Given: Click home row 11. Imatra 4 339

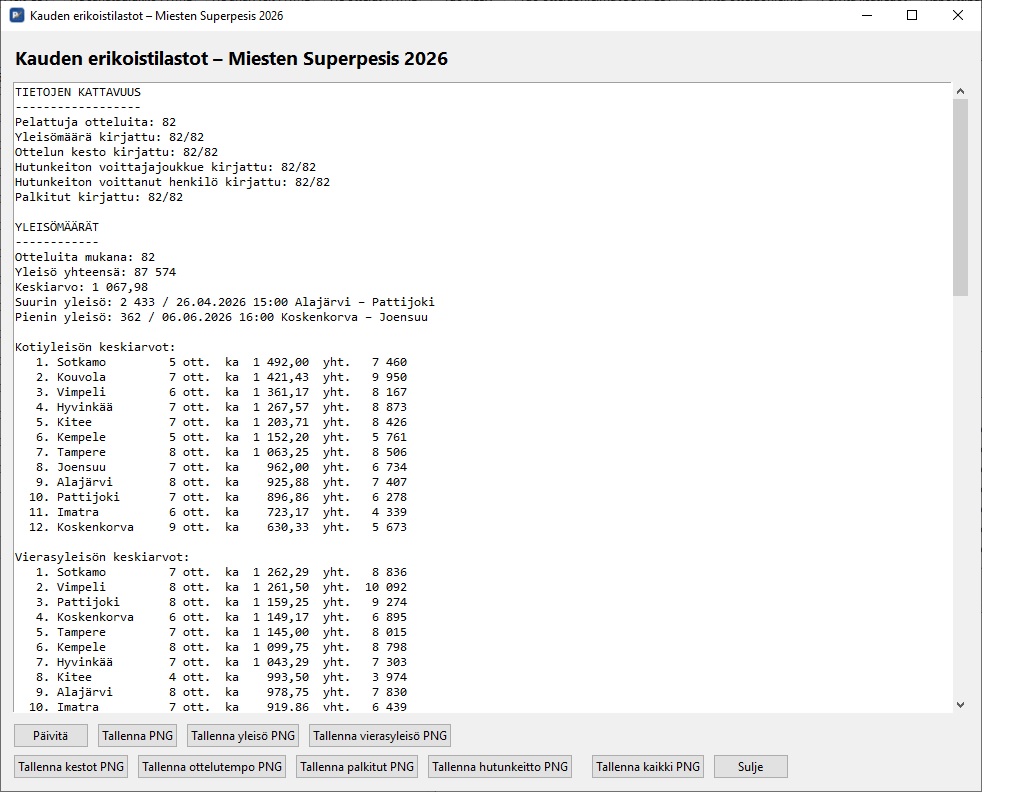Looking at the screenshot, I should [x=217, y=513].
